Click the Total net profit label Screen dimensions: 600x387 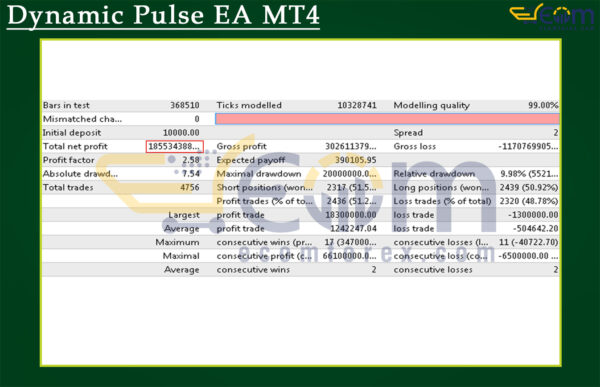click(x=75, y=146)
